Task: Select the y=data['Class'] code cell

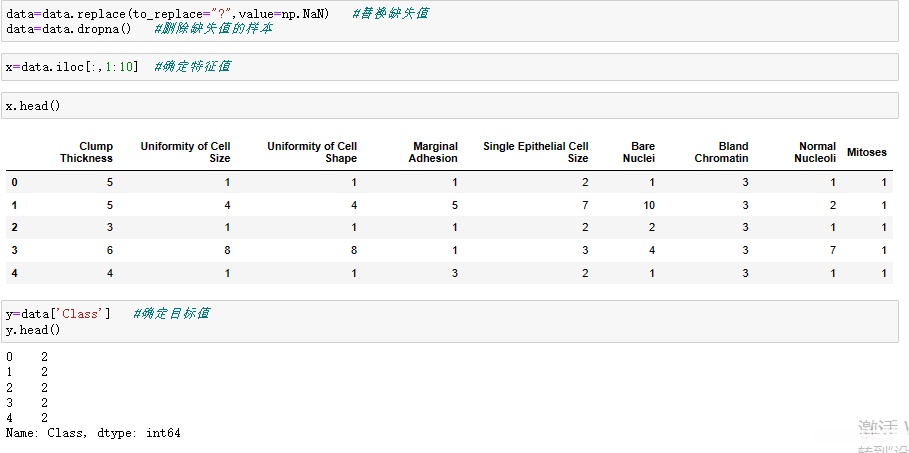Action: [x=450, y=321]
